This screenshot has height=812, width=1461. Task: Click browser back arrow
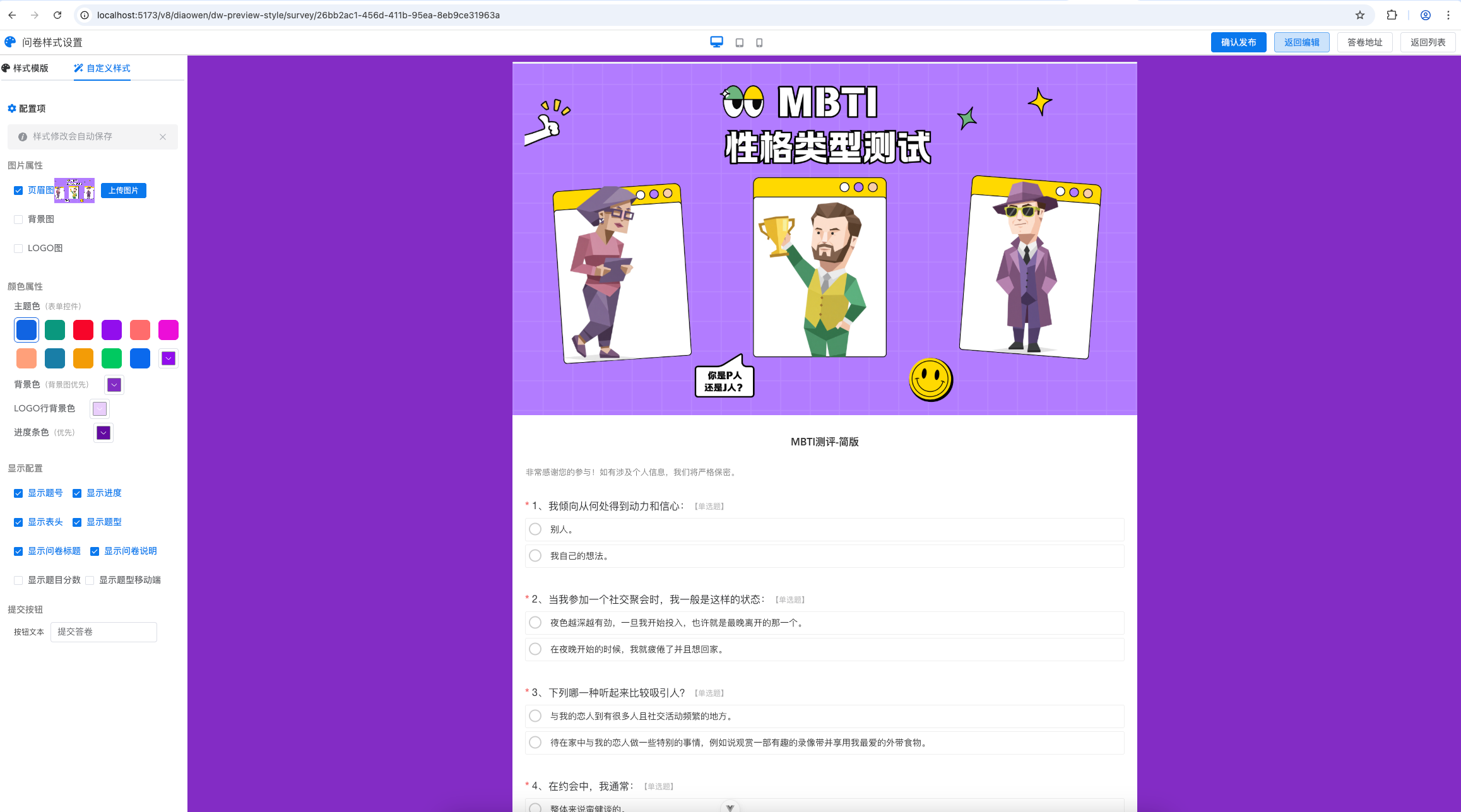click(13, 15)
